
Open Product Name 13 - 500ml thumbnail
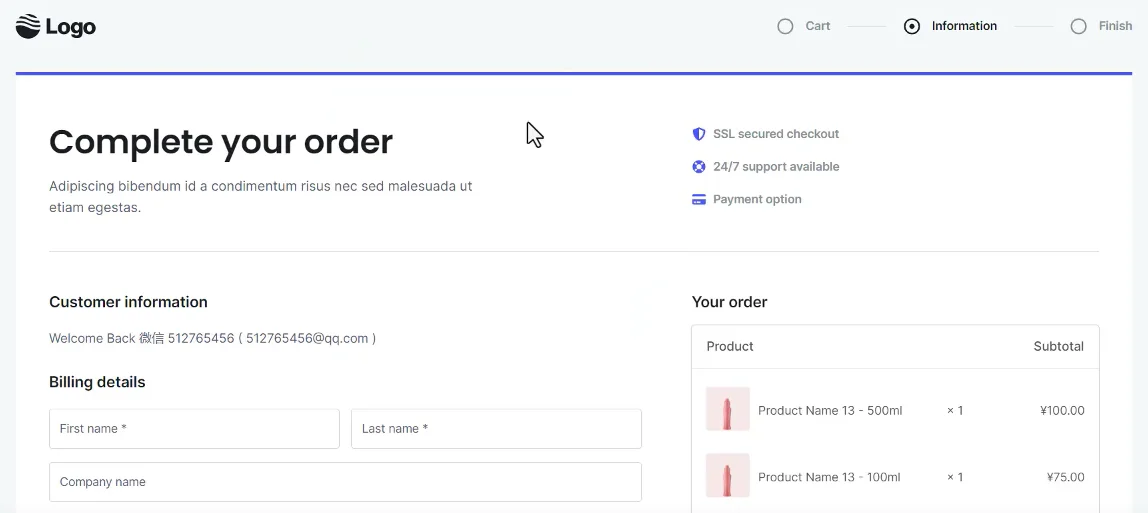(728, 410)
